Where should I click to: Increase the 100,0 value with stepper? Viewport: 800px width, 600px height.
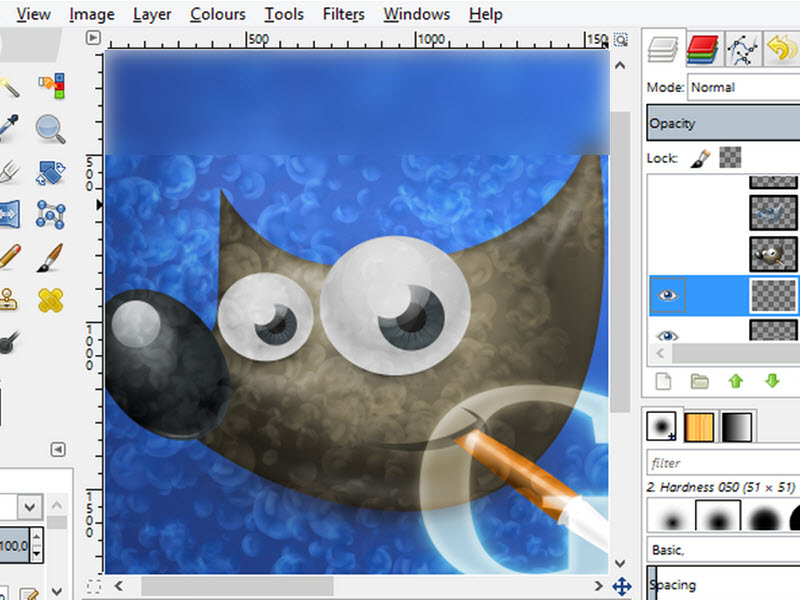pyautogui.click(x=36, y=538)
